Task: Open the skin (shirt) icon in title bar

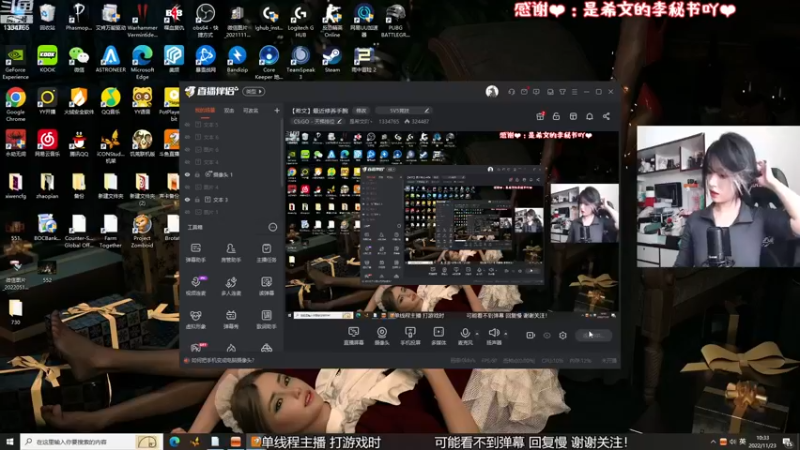Action: 562,92
